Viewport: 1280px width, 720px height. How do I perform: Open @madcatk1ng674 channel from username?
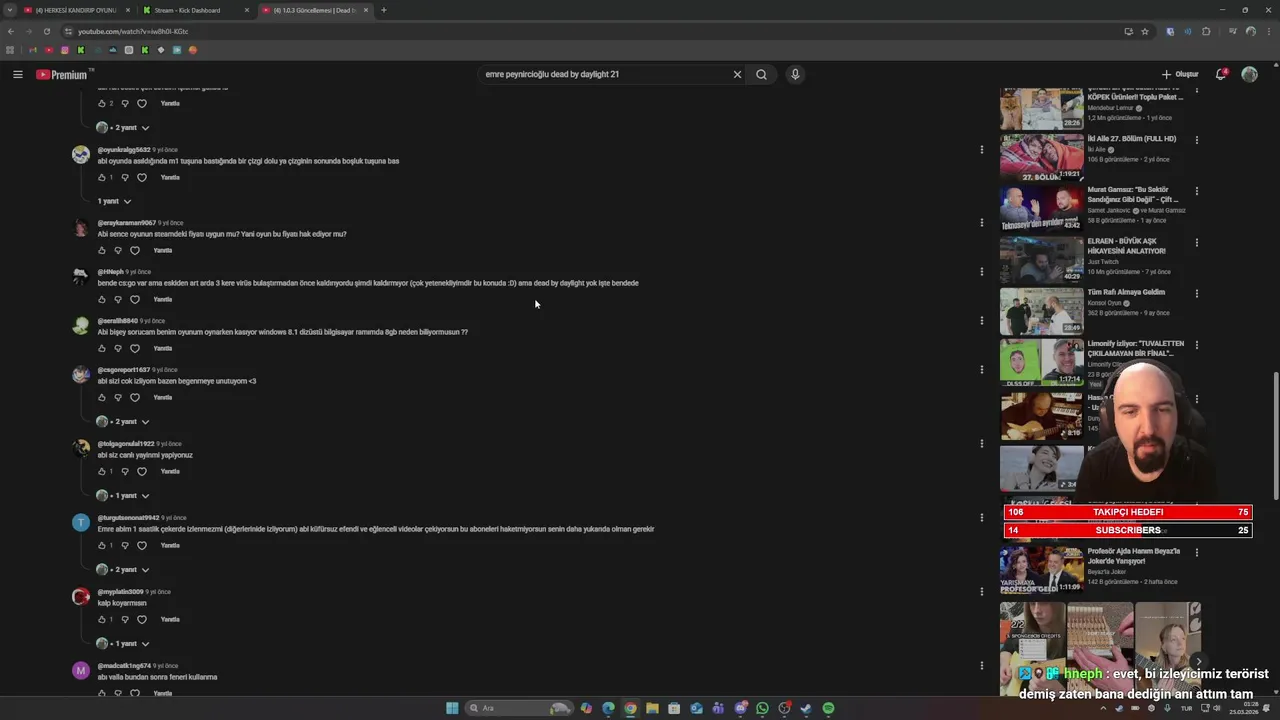coord(124,666)
